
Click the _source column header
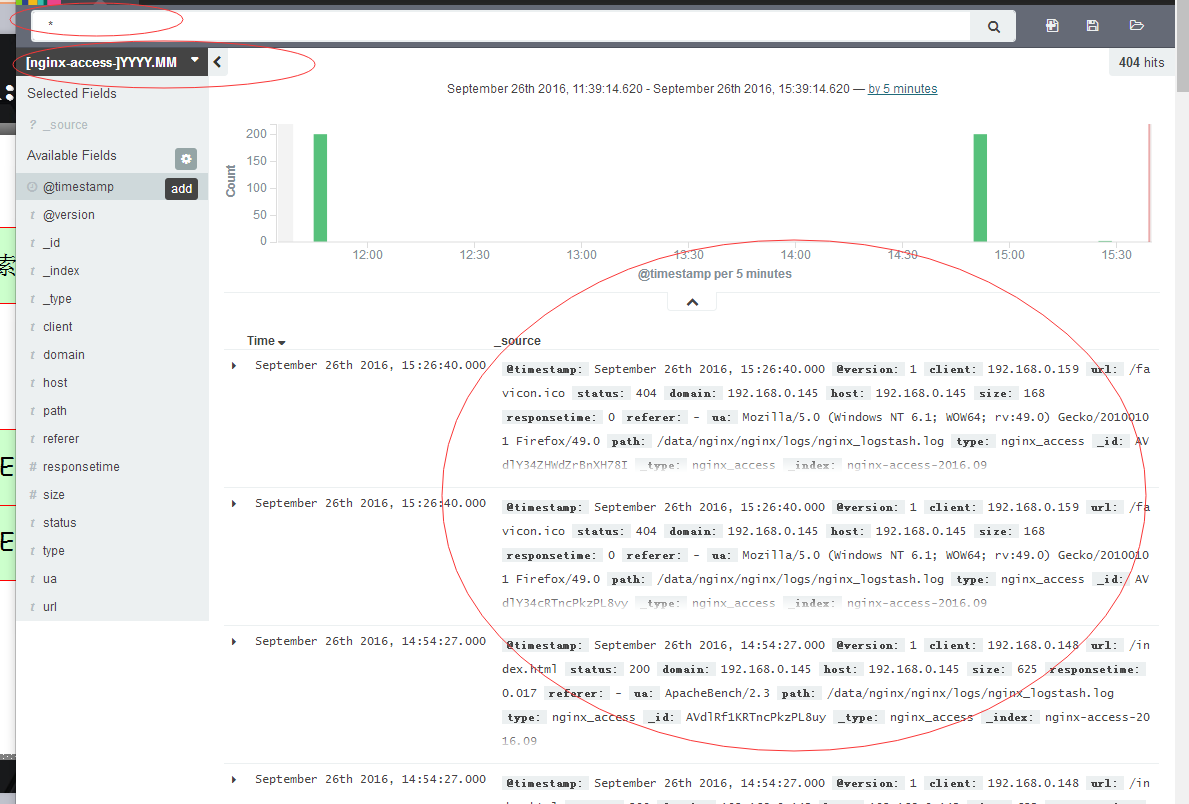(x=520, y=341)
